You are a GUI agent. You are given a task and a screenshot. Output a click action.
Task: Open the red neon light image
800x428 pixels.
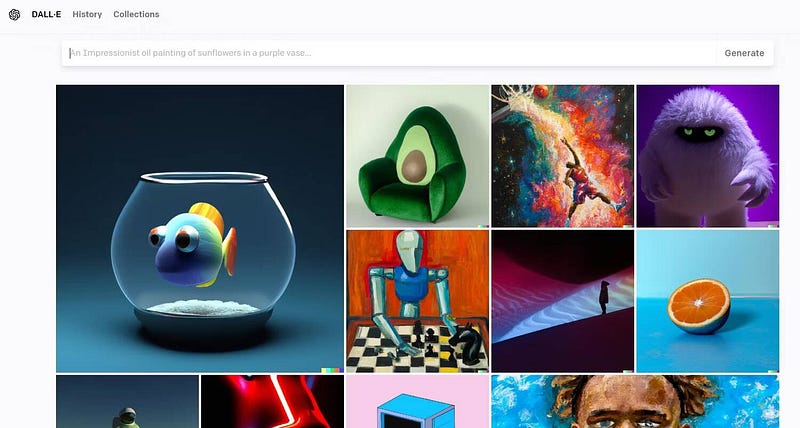[272, 401]
